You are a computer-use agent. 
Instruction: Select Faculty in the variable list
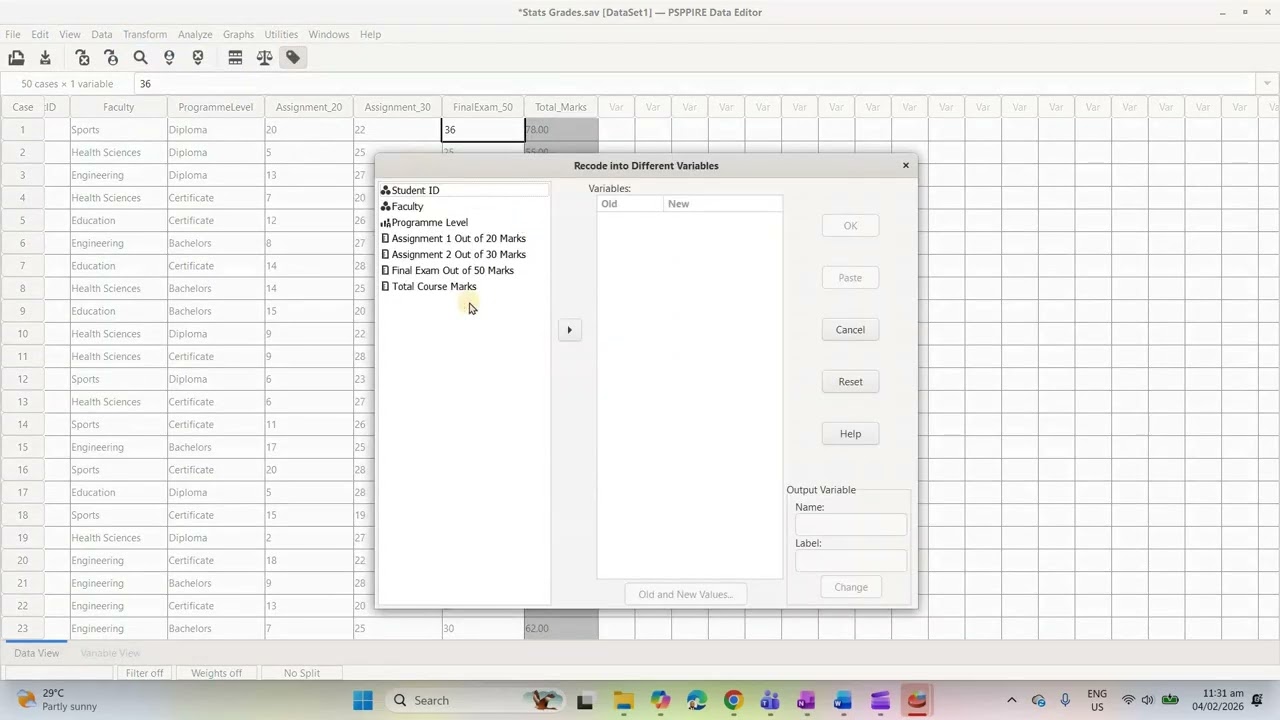coord(464,206)
